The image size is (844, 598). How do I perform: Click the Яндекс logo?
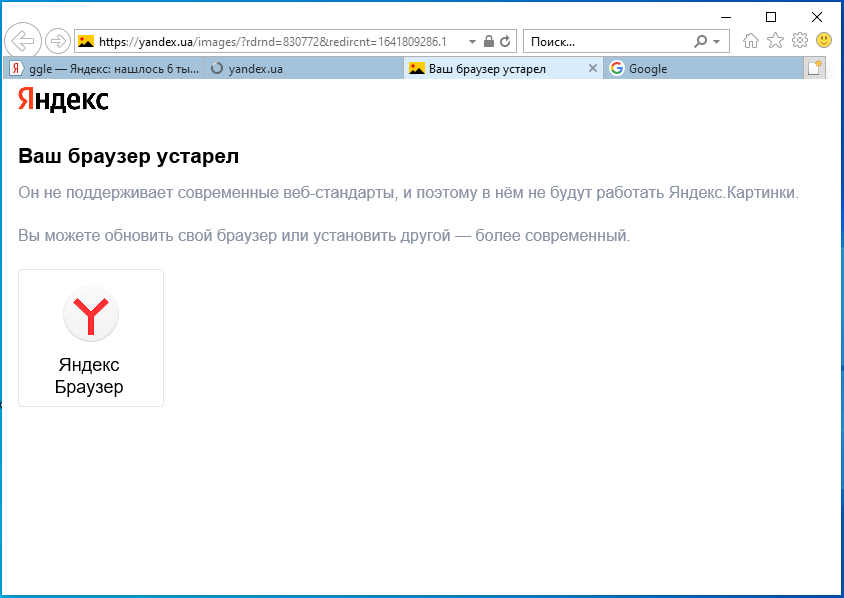[63, 99]
